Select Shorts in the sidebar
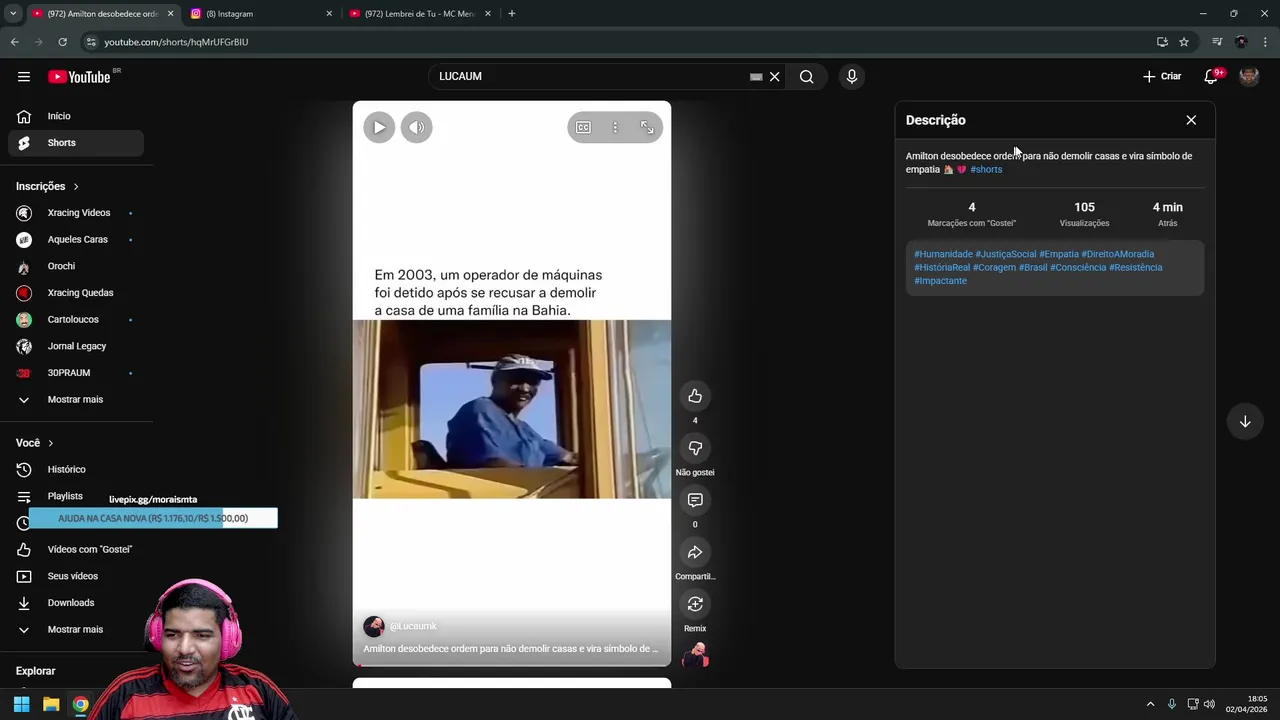The height and width of the screenshot is (720, 1280). (76, 143)
